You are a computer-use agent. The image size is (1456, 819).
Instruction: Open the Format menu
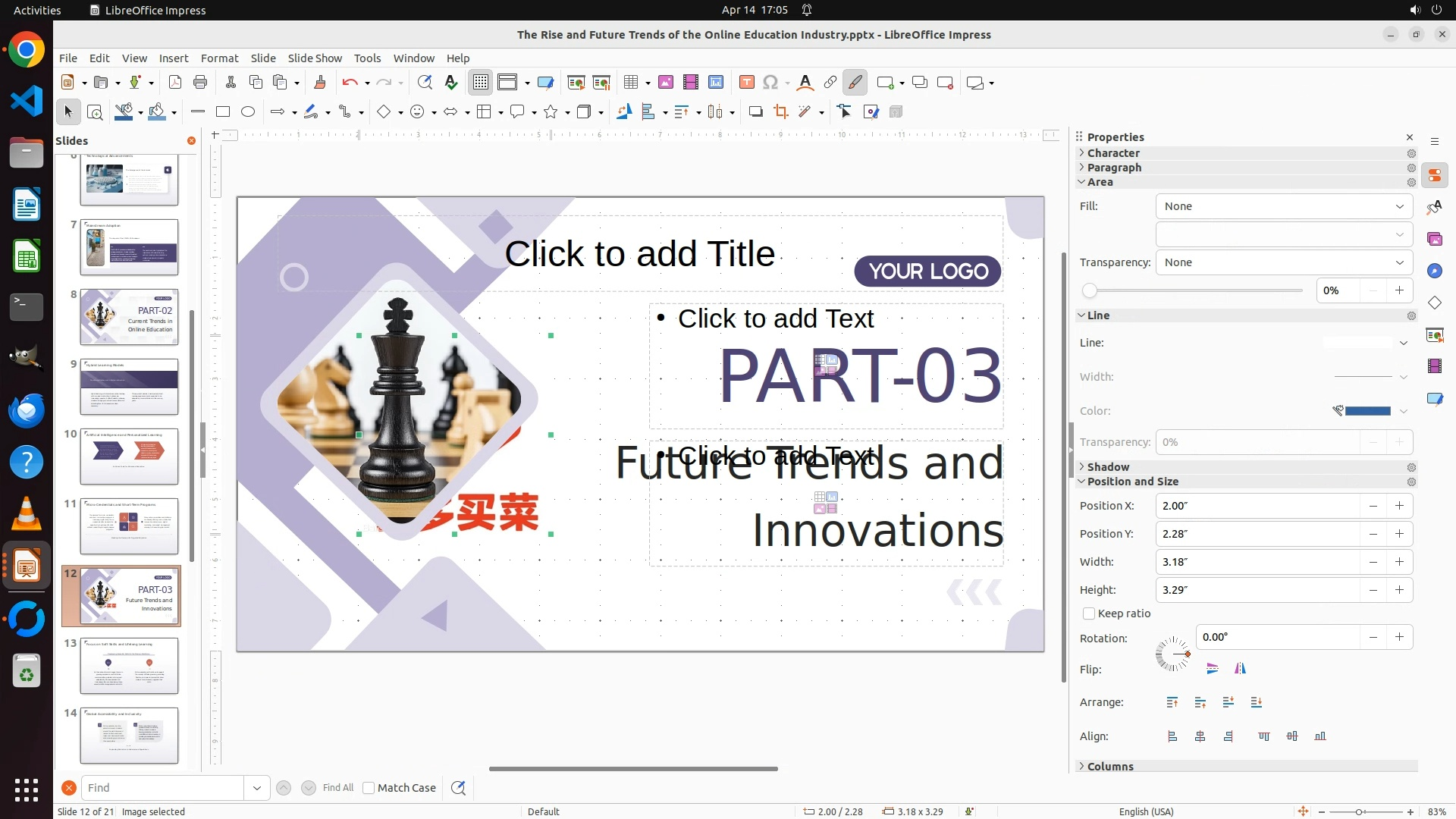tap(219, 58)
